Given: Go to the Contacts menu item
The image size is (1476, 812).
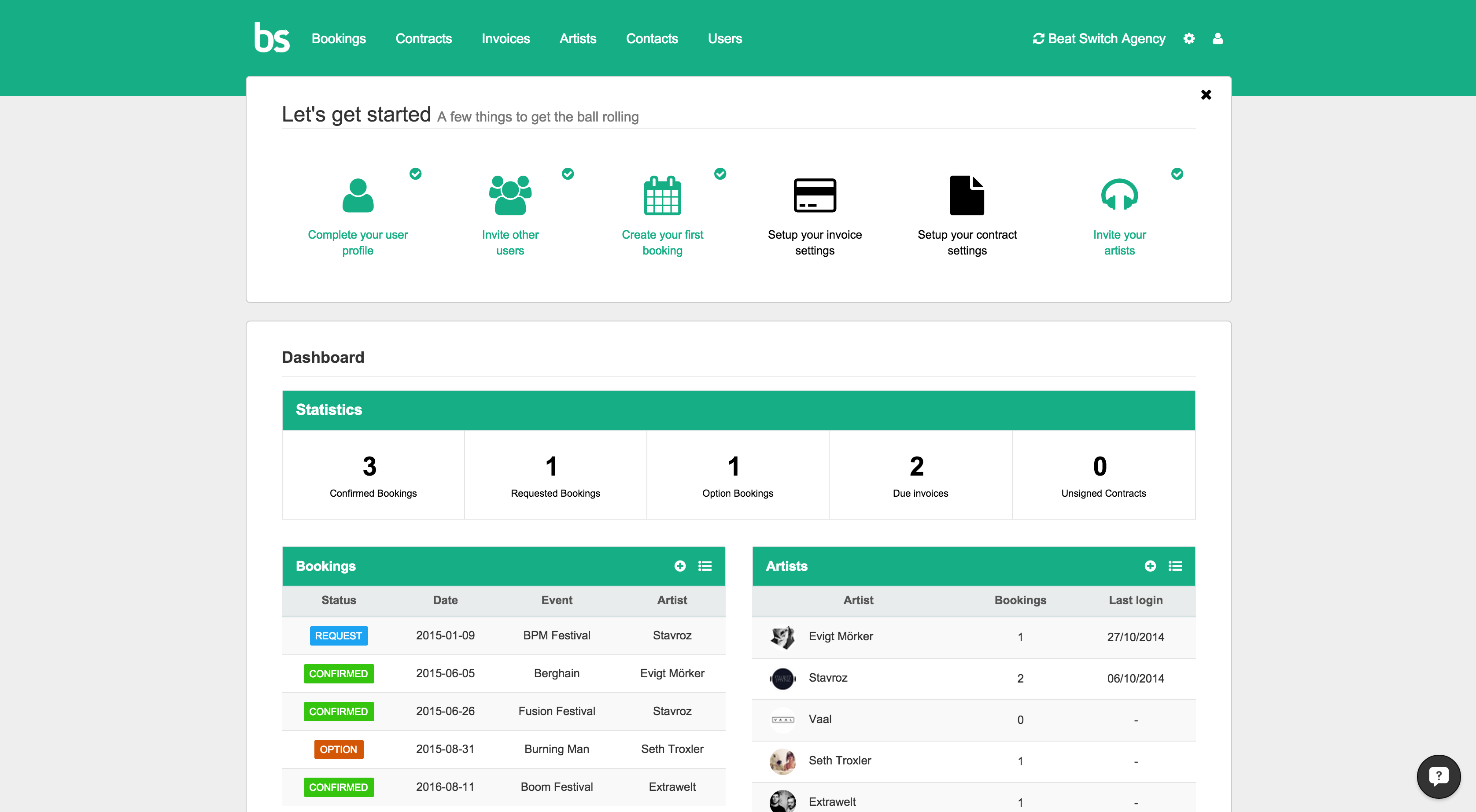Looking at the screenshot, I should [x=652, y=38].
